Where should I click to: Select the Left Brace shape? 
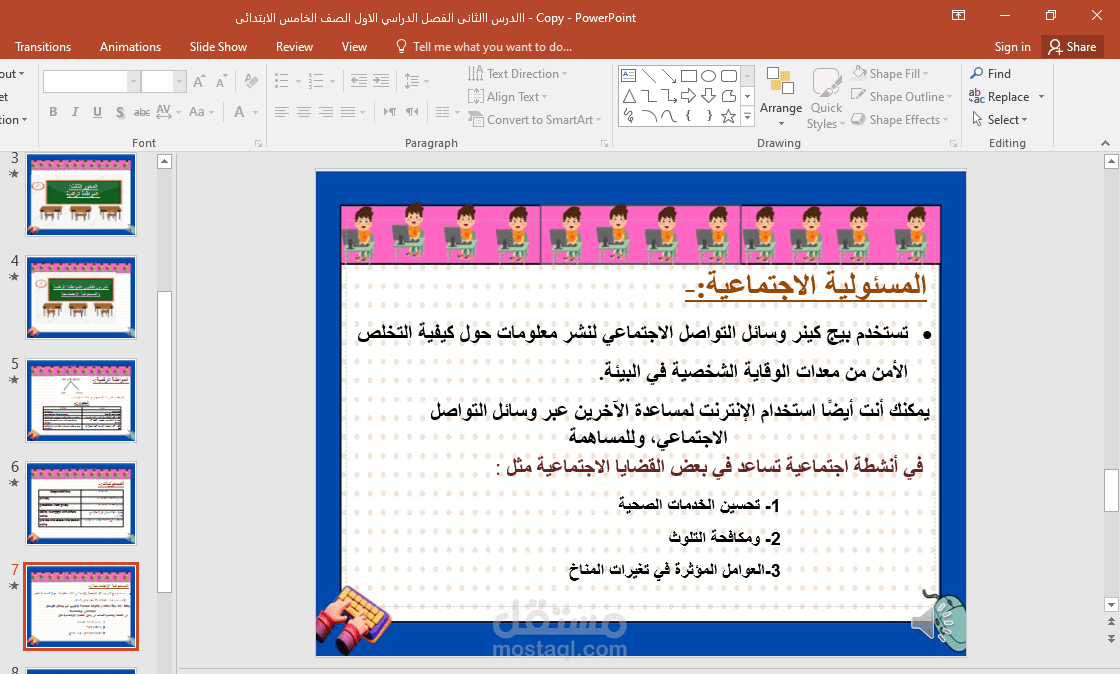[689, 116]
